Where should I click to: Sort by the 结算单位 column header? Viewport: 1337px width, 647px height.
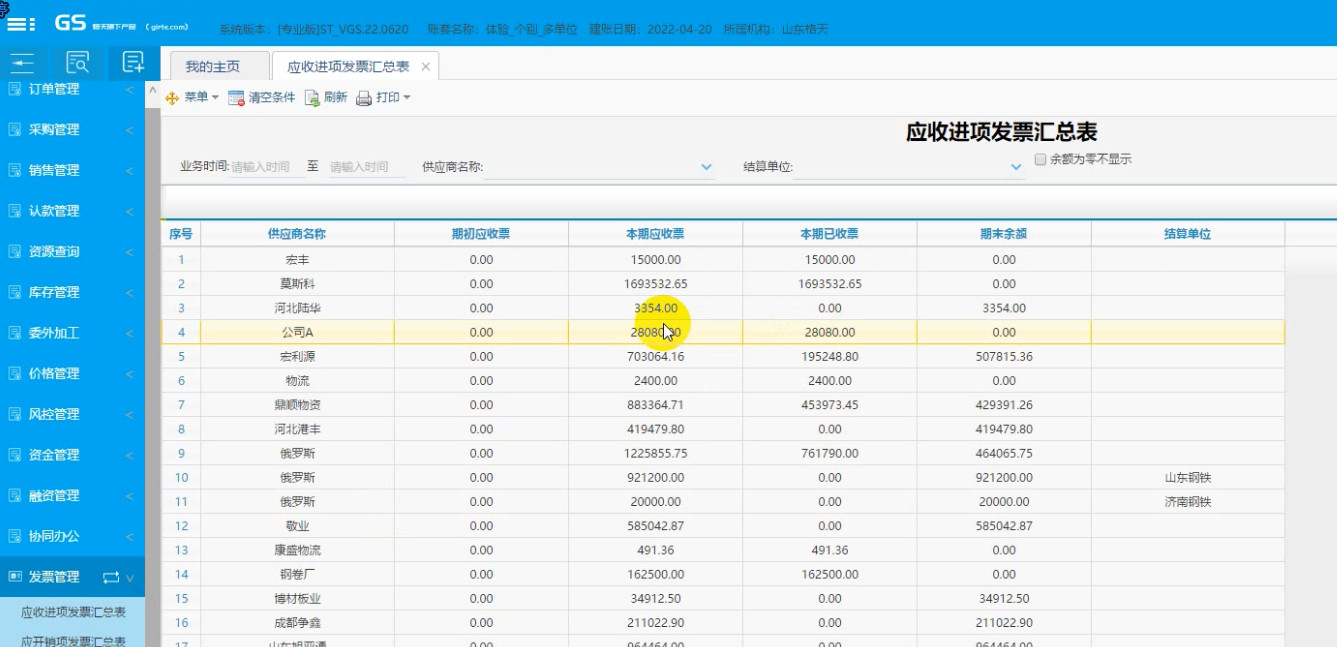pyautogui.click(x=1188, y=234)
